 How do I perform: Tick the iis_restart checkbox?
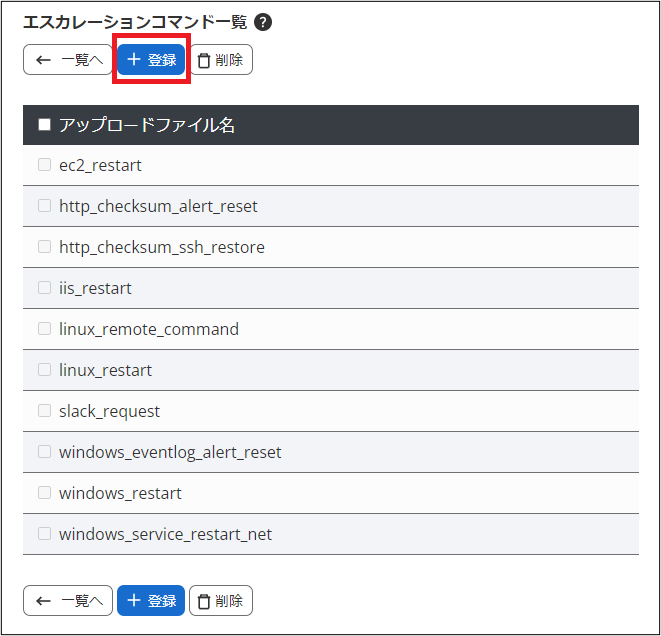click(44, 288)
